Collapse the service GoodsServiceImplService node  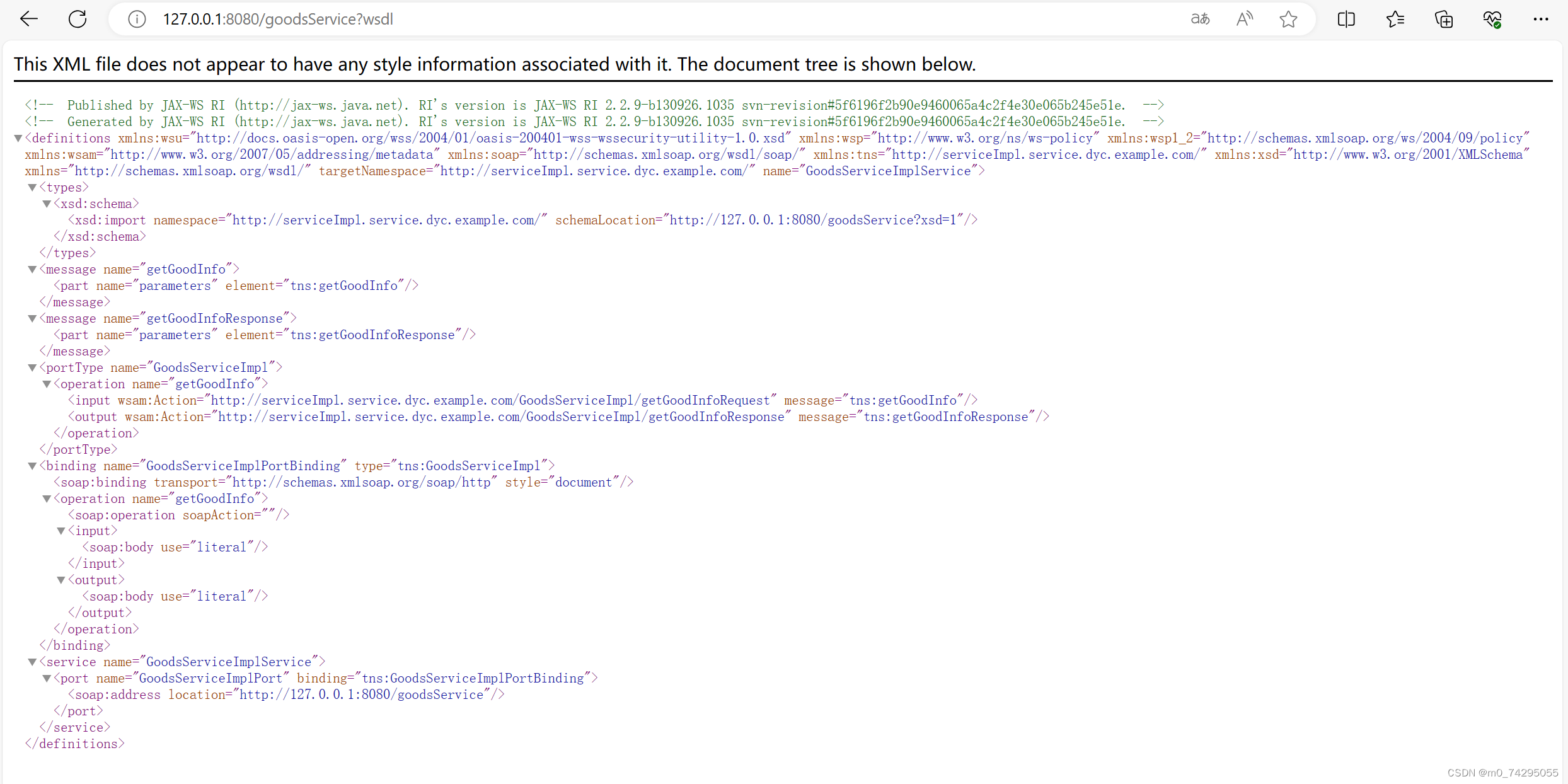32,662
